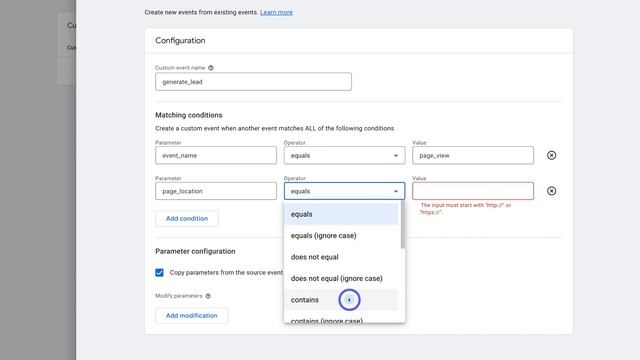Focus the page_view Value field
The width and height of the screenshot is (640, 360).
(x=473, y=155)
